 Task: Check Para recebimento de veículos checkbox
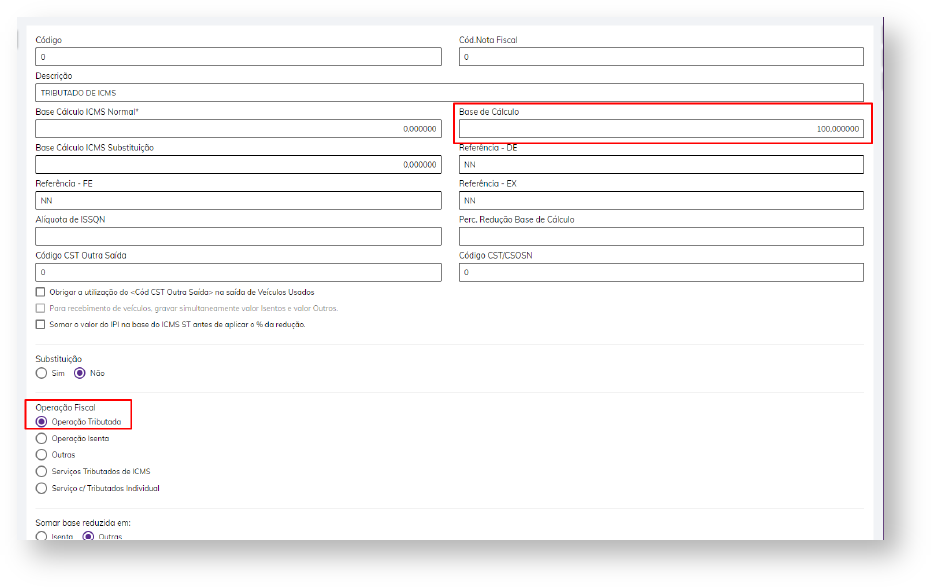[x=40, y=308]
